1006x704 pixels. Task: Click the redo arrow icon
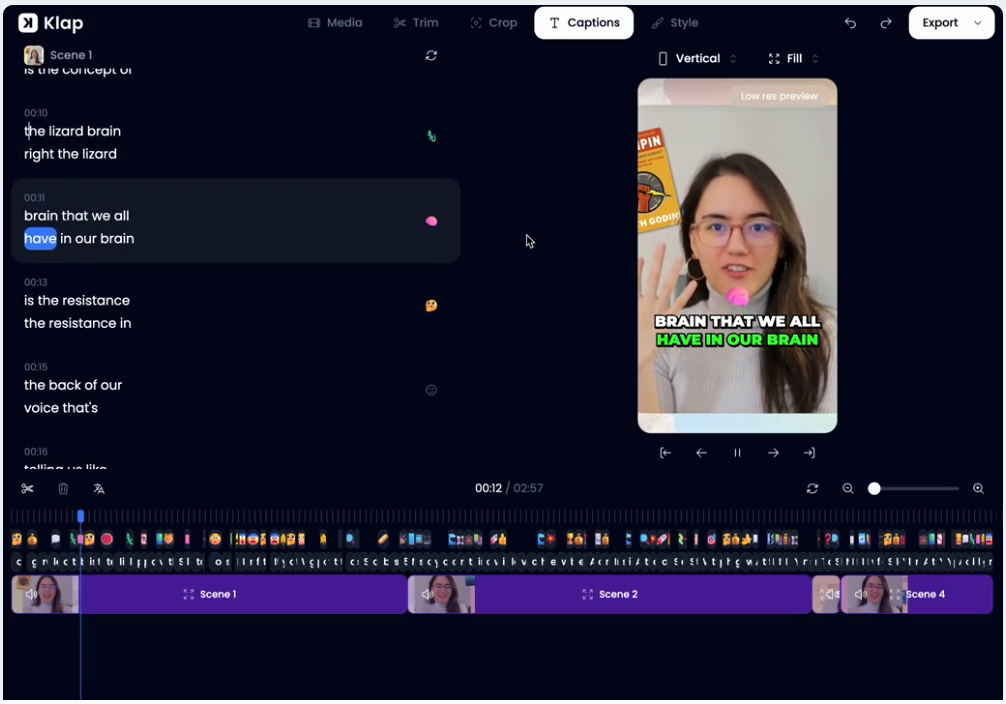tap(885, 23)
